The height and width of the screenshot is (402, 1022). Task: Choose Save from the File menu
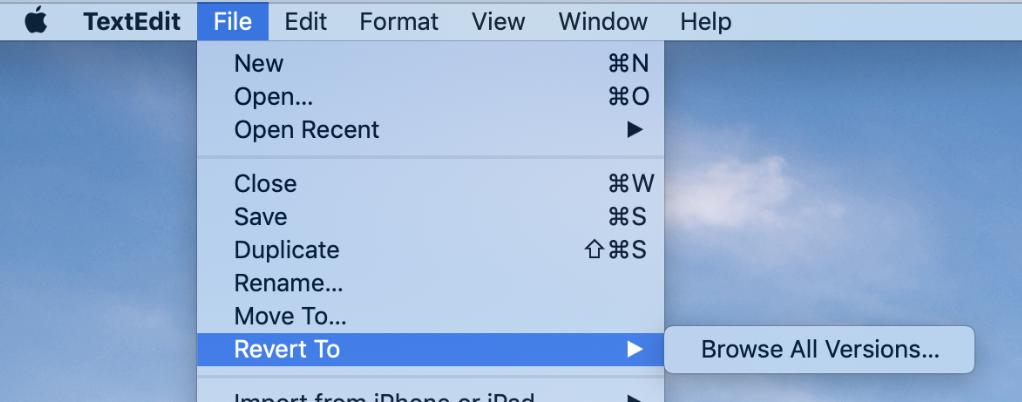430,217
